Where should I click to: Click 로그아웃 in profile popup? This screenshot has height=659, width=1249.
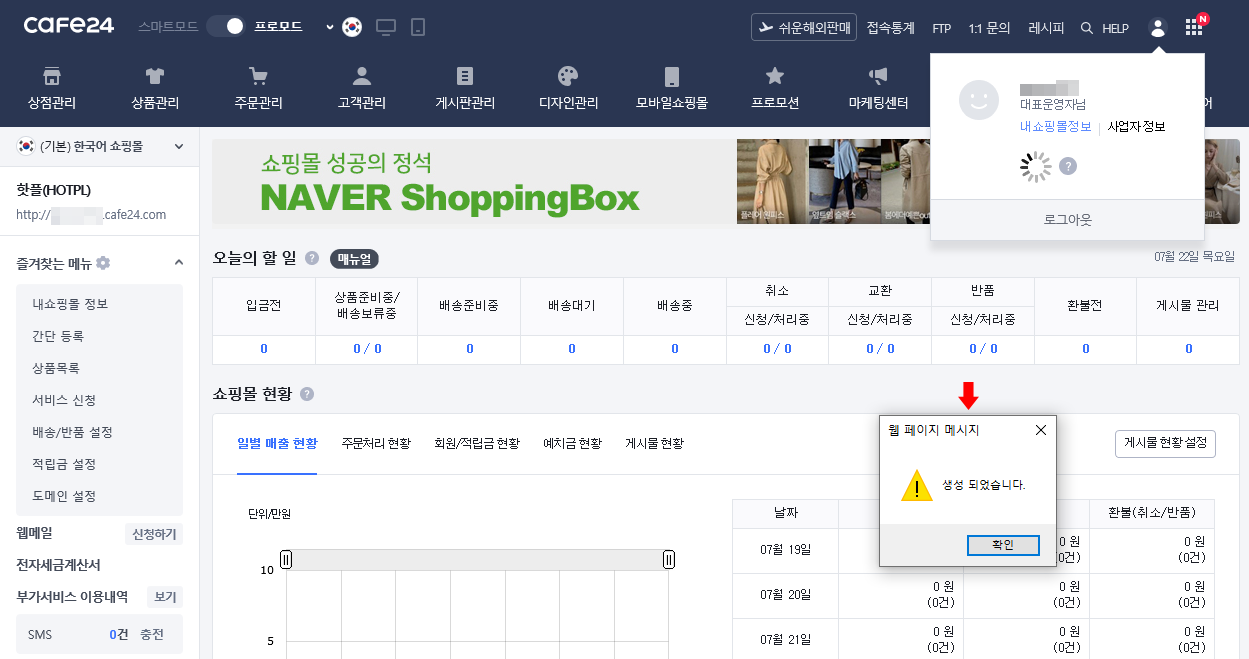pyautogui.click(x=1067, y=219)
